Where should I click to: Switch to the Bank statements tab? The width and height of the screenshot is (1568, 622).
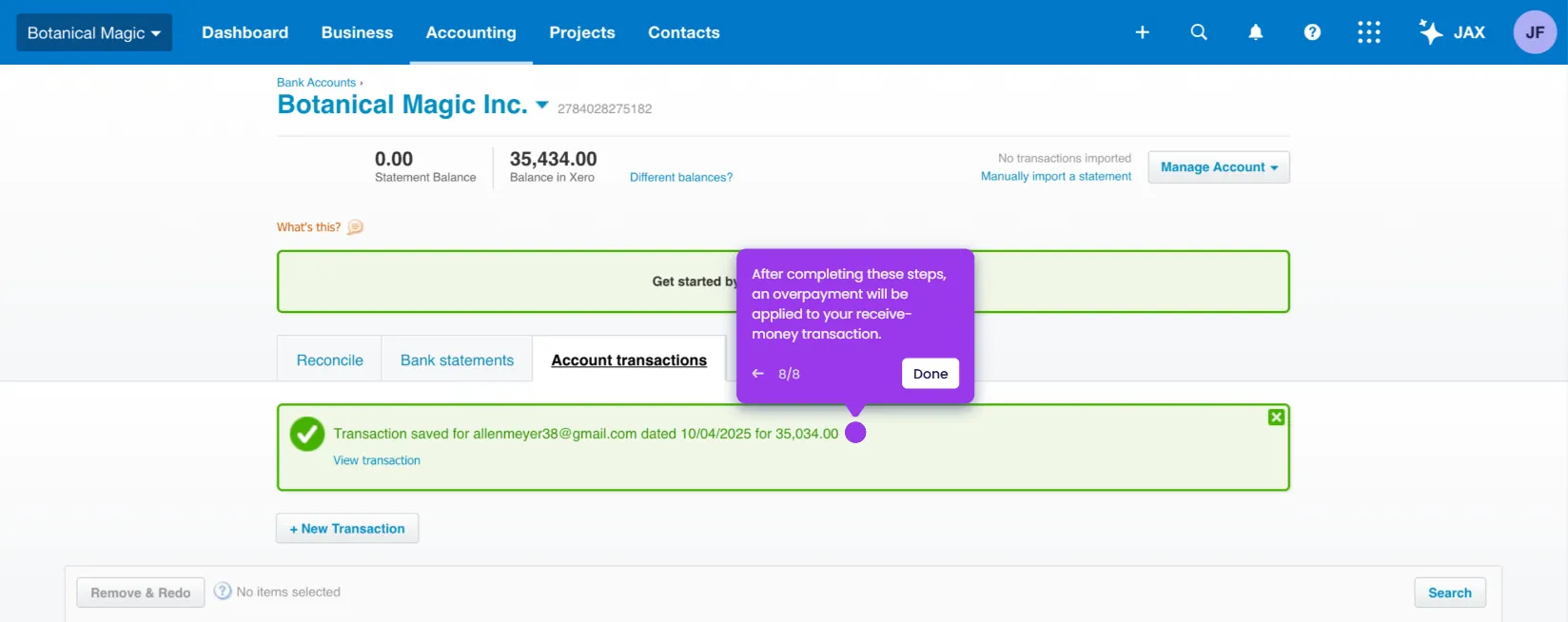pyautogui.click(x=457, y=360)
